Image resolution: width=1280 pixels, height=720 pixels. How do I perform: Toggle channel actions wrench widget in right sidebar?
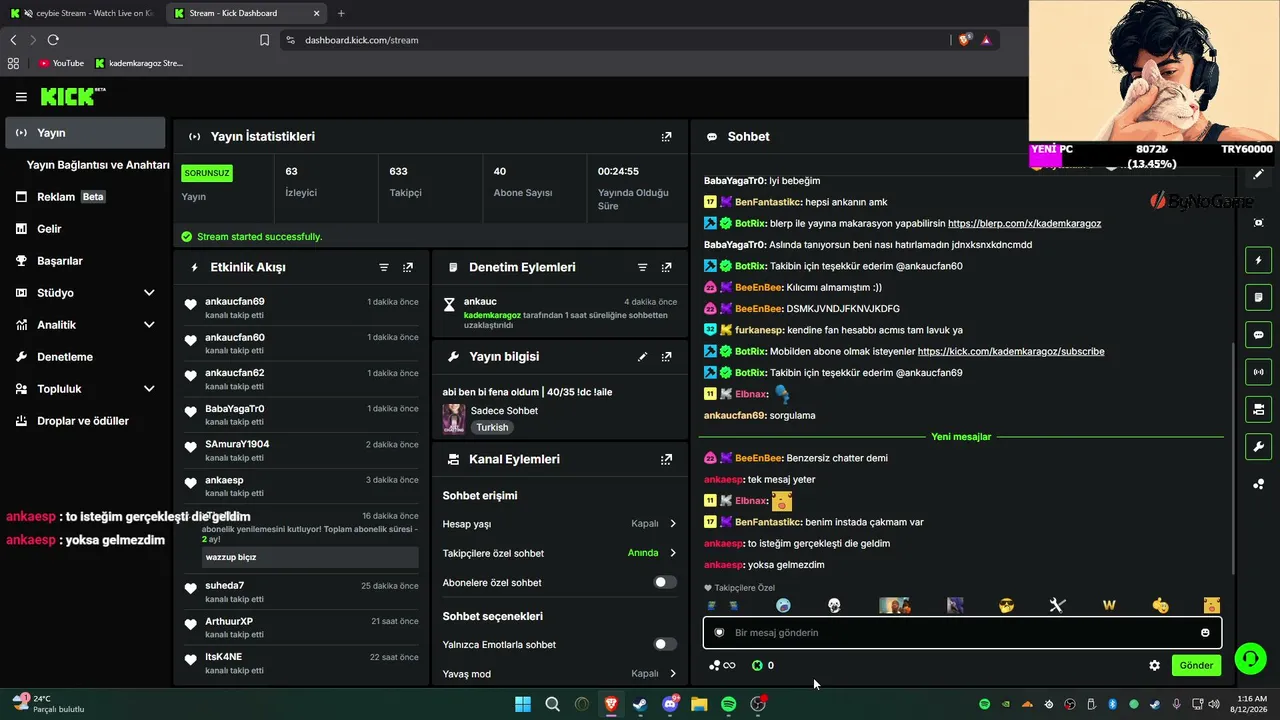coord(1258,446)
